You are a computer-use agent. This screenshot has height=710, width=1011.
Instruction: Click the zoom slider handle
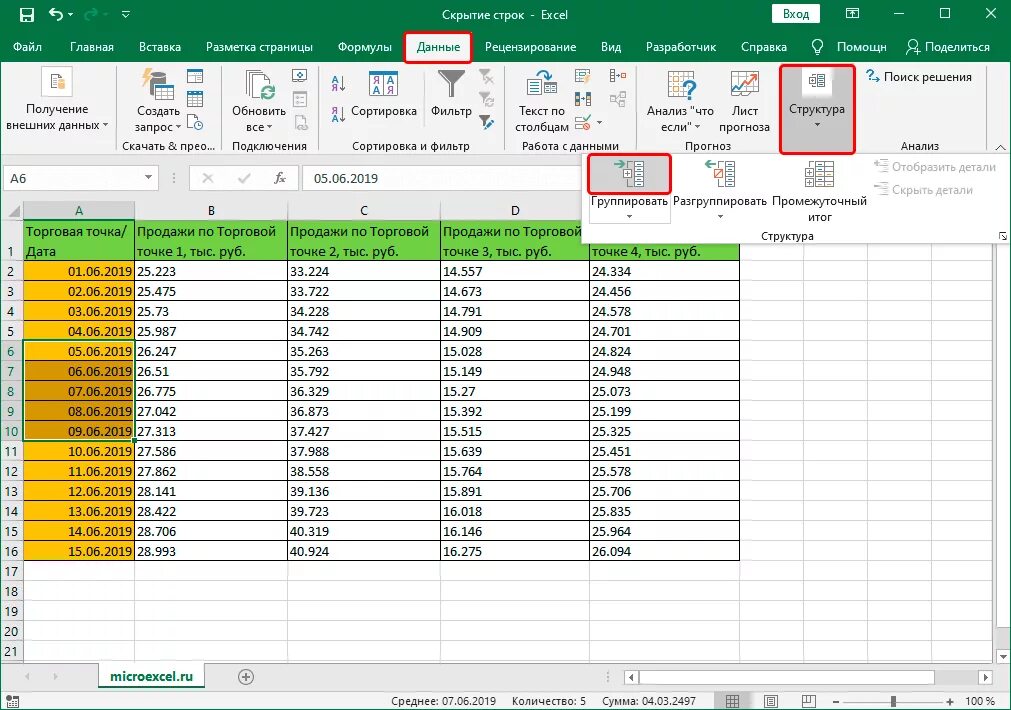click(x=893, y=701)
